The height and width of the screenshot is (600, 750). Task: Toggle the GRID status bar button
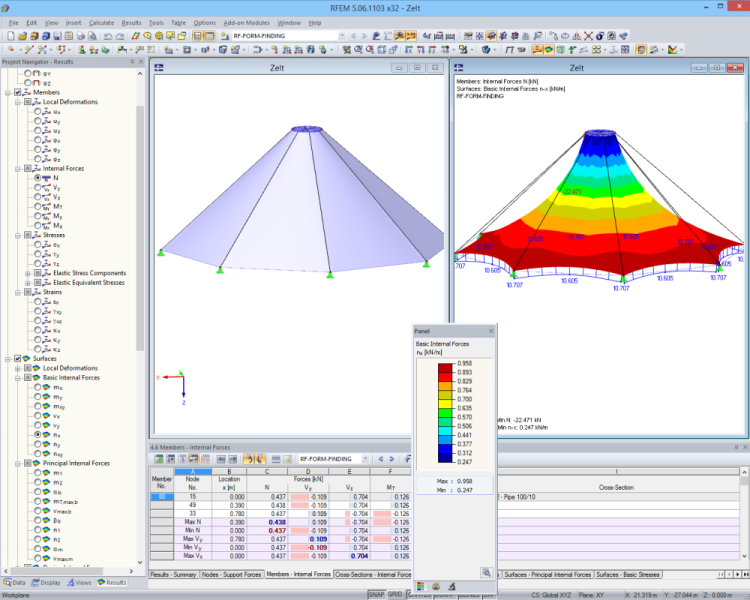pos(395,594)
